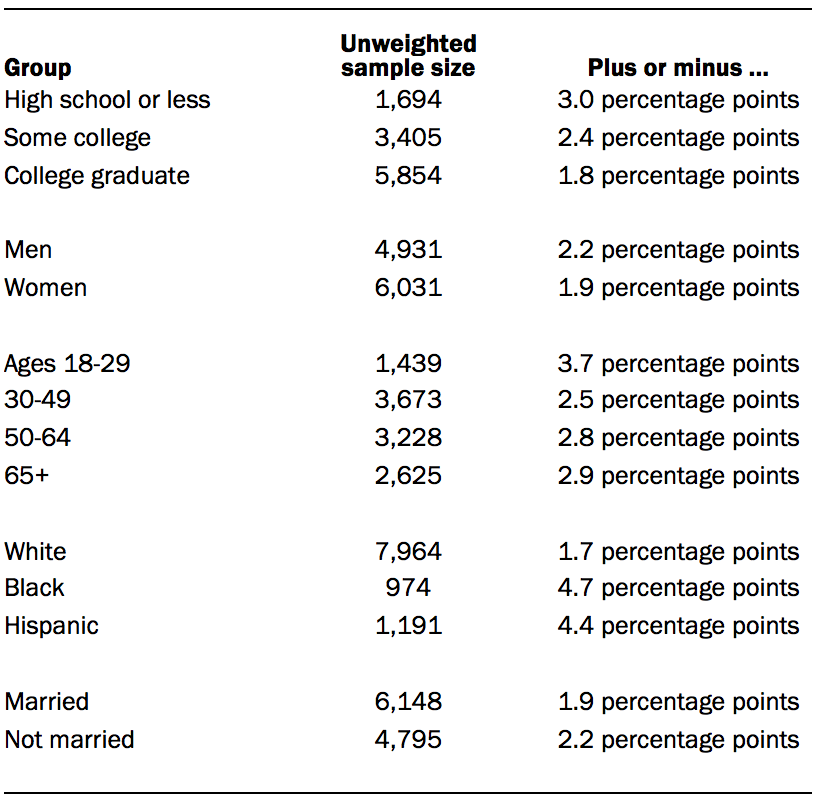The width and height of the screenshot is (832, 798).
Task: Click the "3.7 percentage points" margin value
Action: coord(678,363)
